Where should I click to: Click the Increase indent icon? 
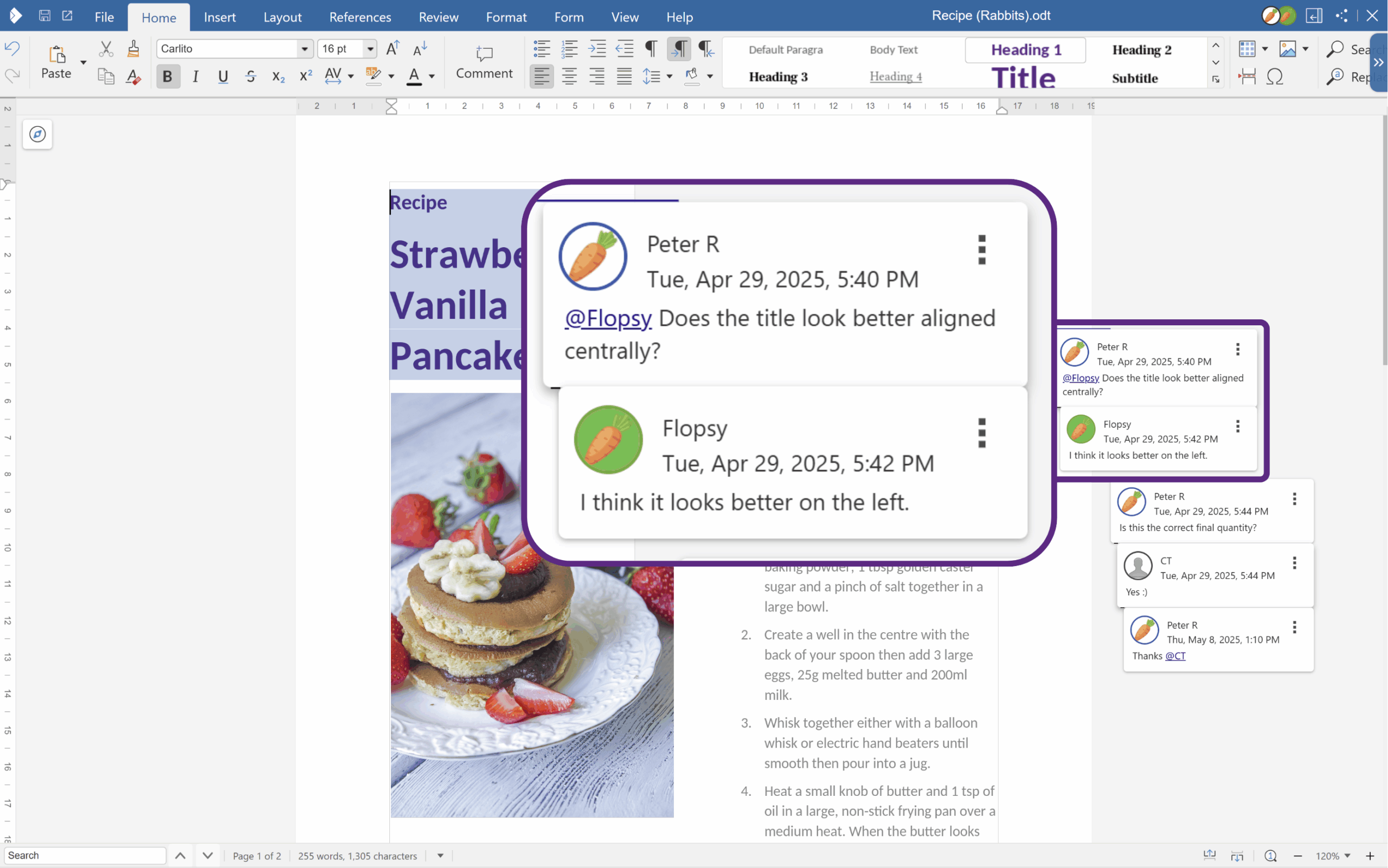click(597, 49)
